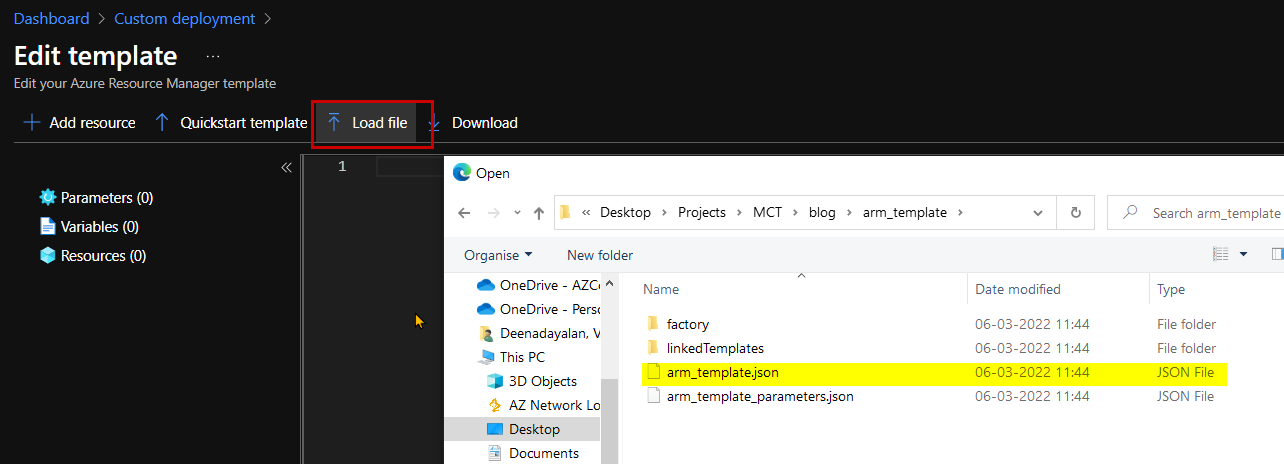
Task: Collapse the template tree pane with double chevron
Action: tap(286, 167)
